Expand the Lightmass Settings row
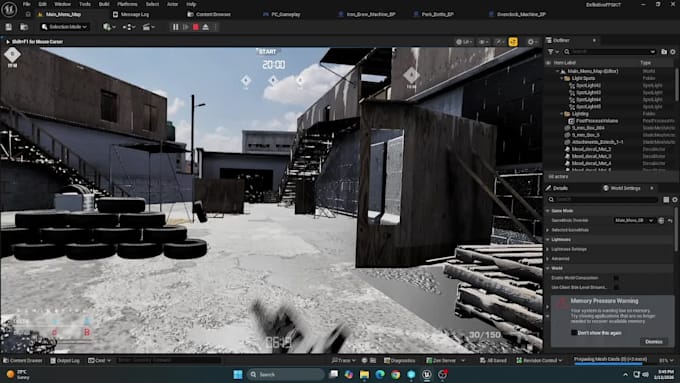The width and height of the screenshot is (680, 383). (x=548, y=249)
